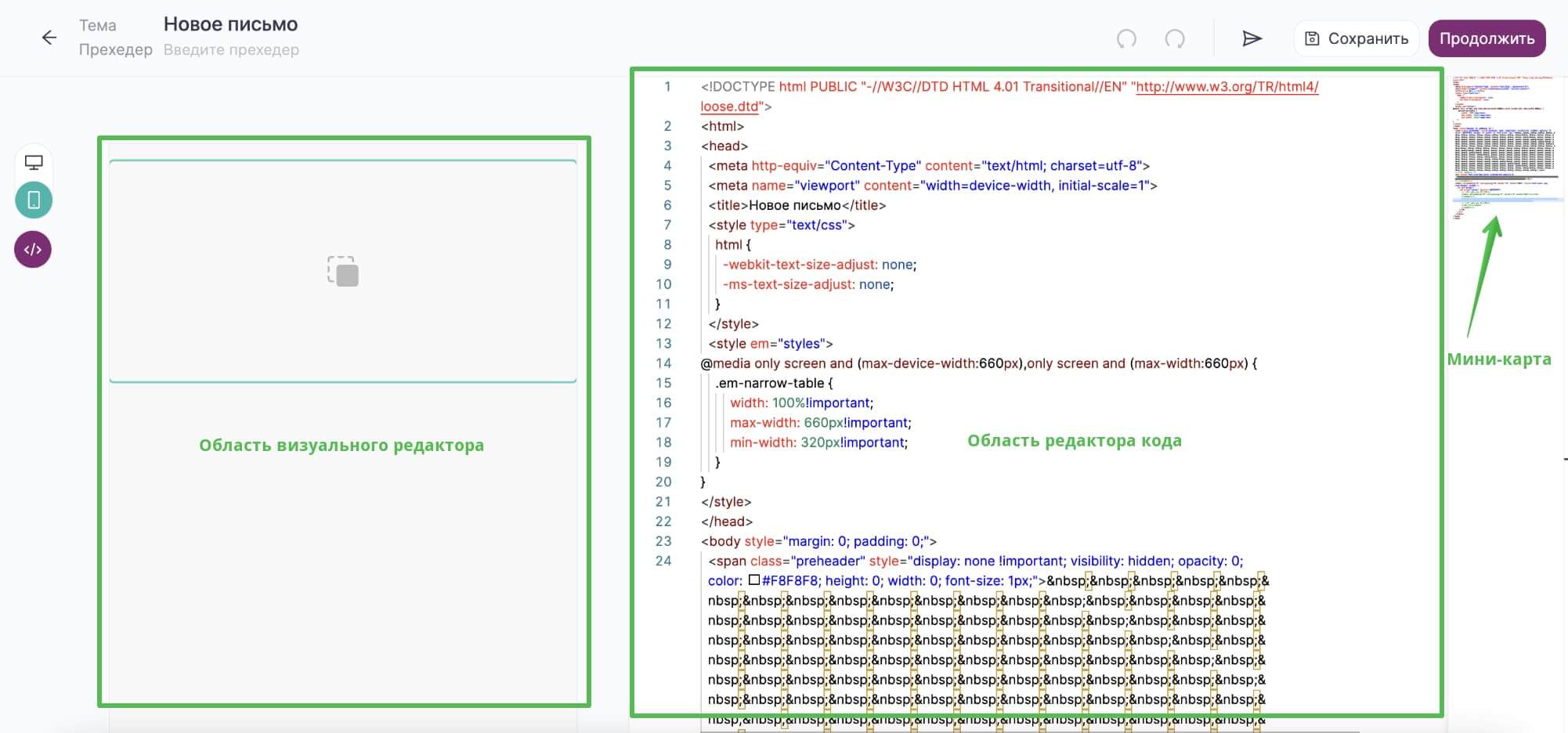The width and height of the screenshot is (1568, 733).
Task: Click the </head> closing tag
Action: coord(727,522)
